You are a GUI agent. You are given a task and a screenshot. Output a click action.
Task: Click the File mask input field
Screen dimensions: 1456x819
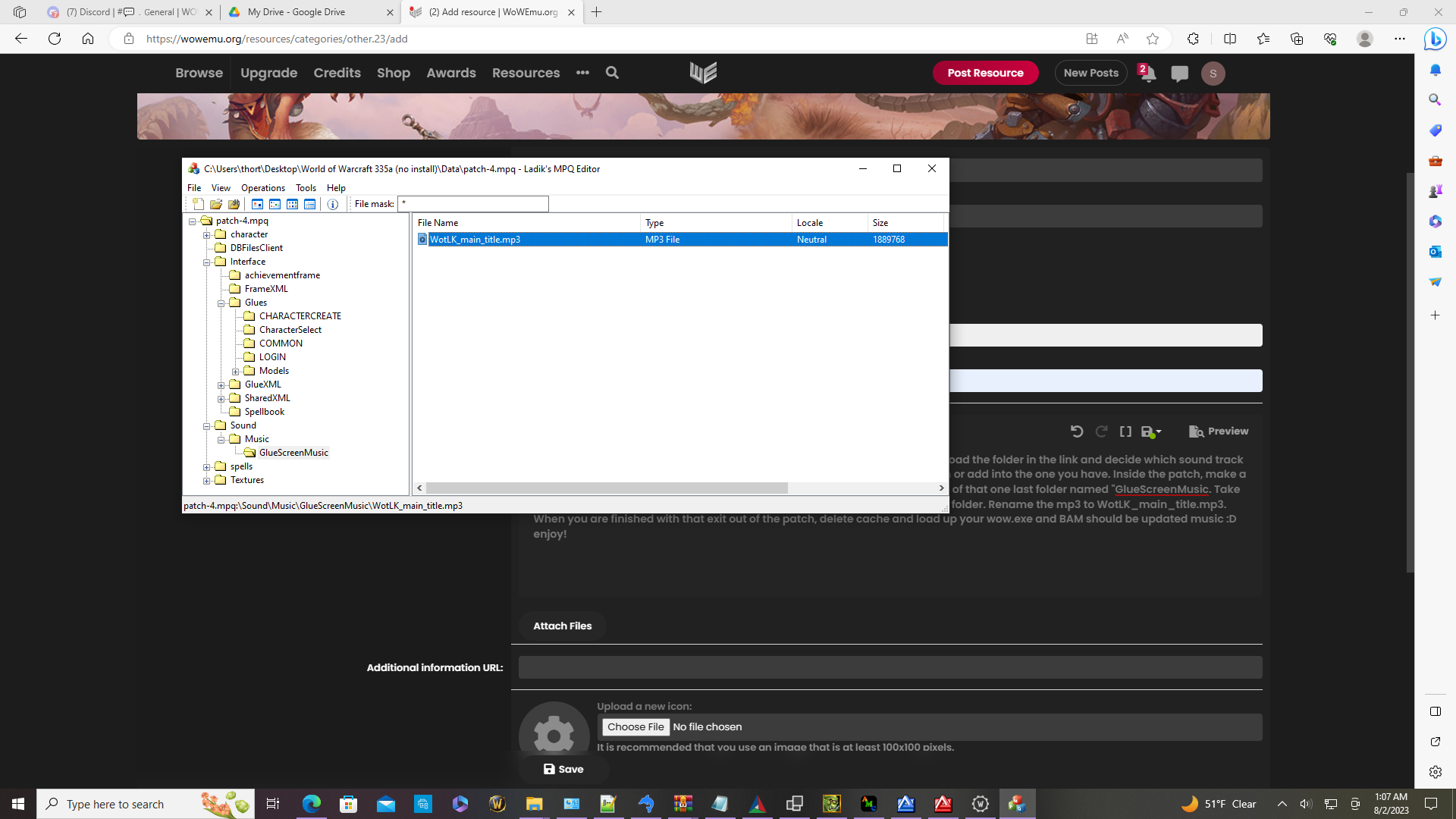pyautogui.click(x=473, y=204)
